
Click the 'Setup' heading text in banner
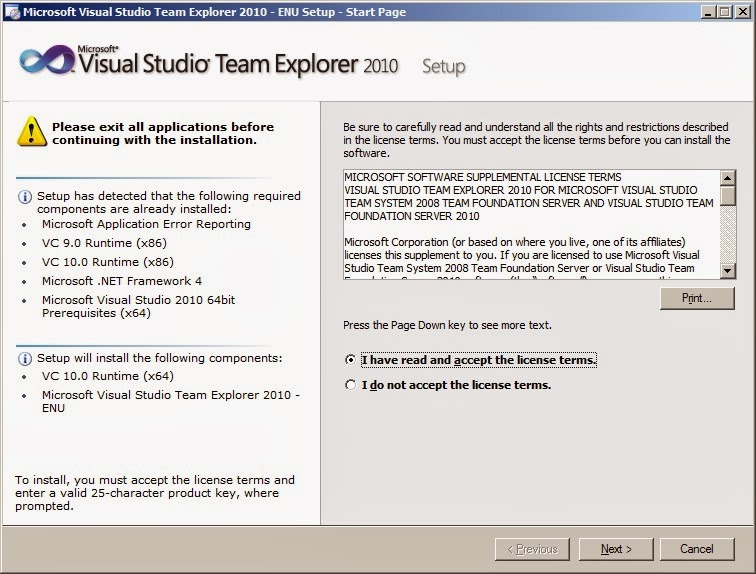444,67
